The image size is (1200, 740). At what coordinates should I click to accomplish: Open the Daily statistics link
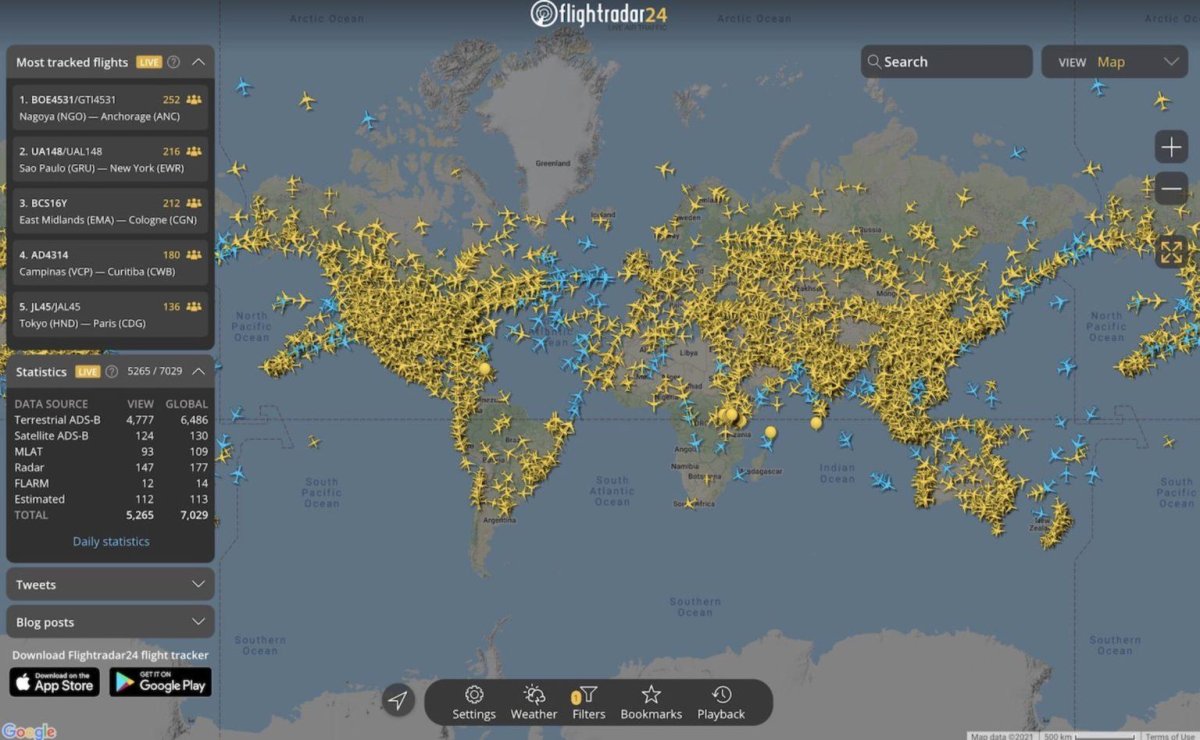click(x=111, y=541)
